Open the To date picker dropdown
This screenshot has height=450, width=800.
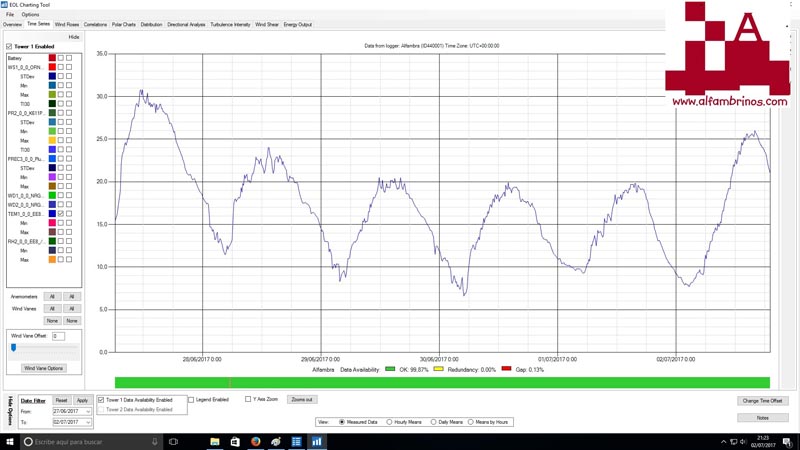88,422
